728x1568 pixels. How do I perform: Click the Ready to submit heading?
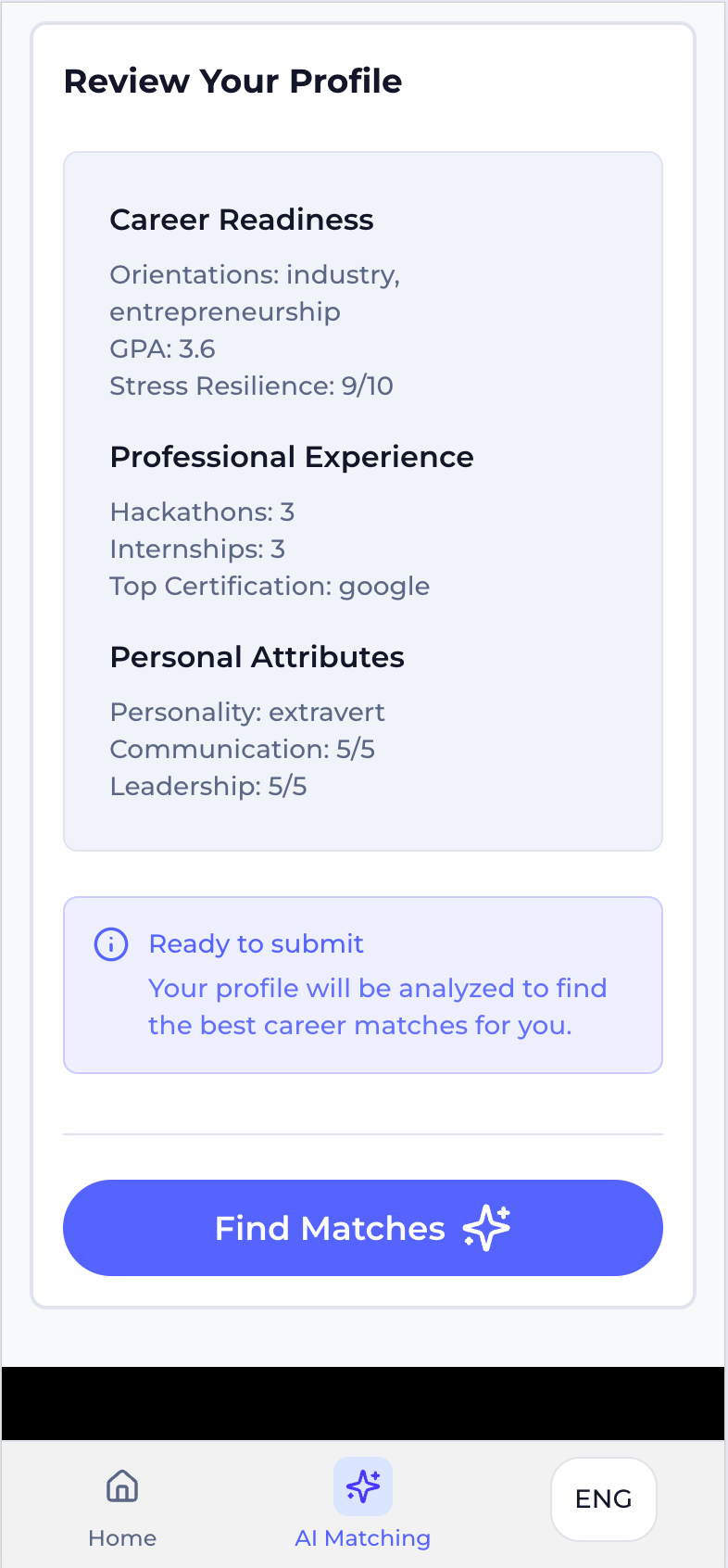click(x=256, y=943)
